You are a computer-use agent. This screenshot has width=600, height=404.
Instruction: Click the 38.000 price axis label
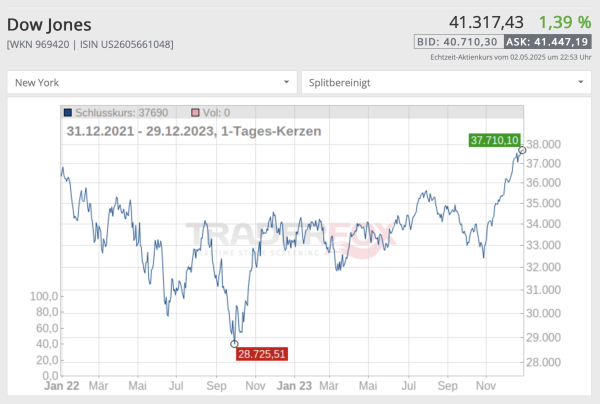[x=543, y=144]
